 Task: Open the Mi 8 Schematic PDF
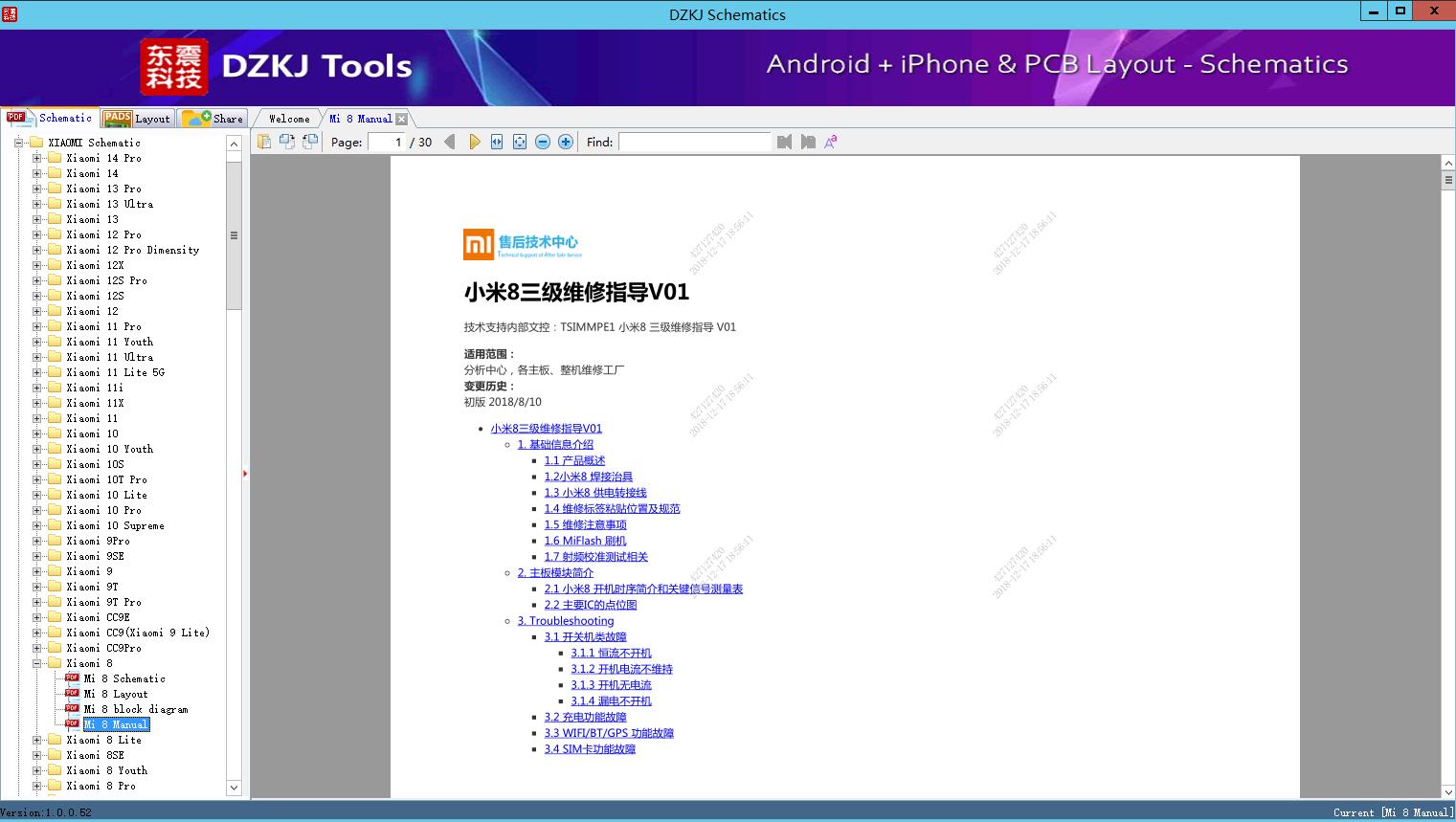pos(124,678)
